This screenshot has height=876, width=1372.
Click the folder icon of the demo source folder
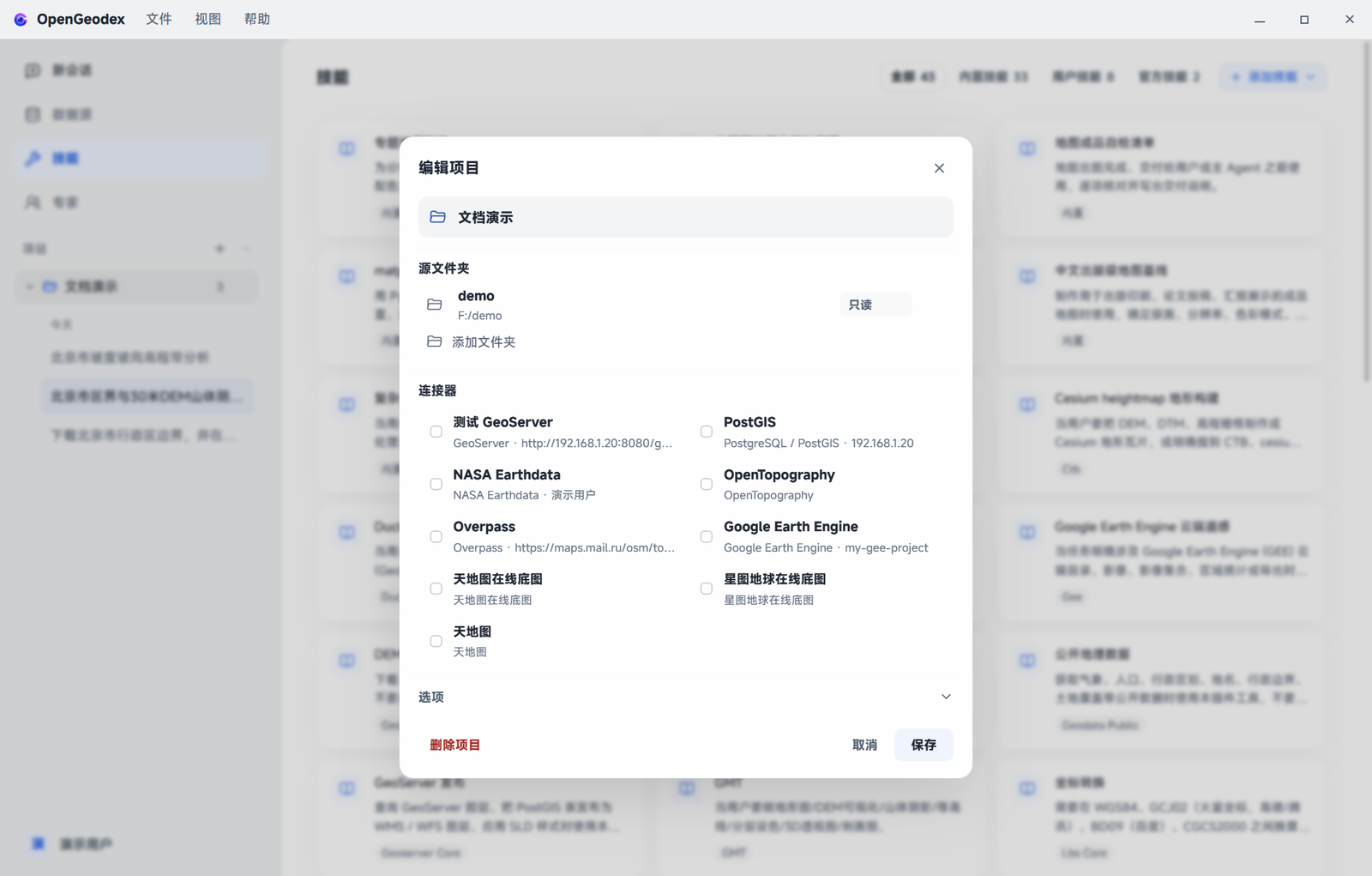(435, 305)
